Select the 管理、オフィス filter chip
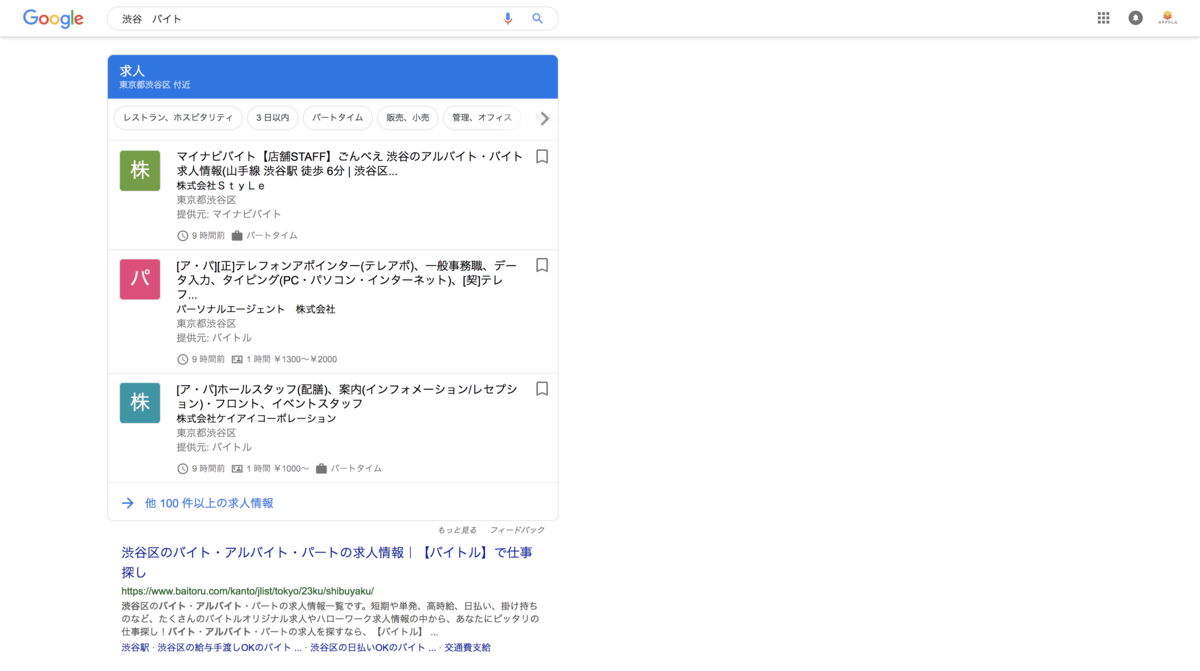Screen dimensions: 1200x671 [x=482, y=118]
